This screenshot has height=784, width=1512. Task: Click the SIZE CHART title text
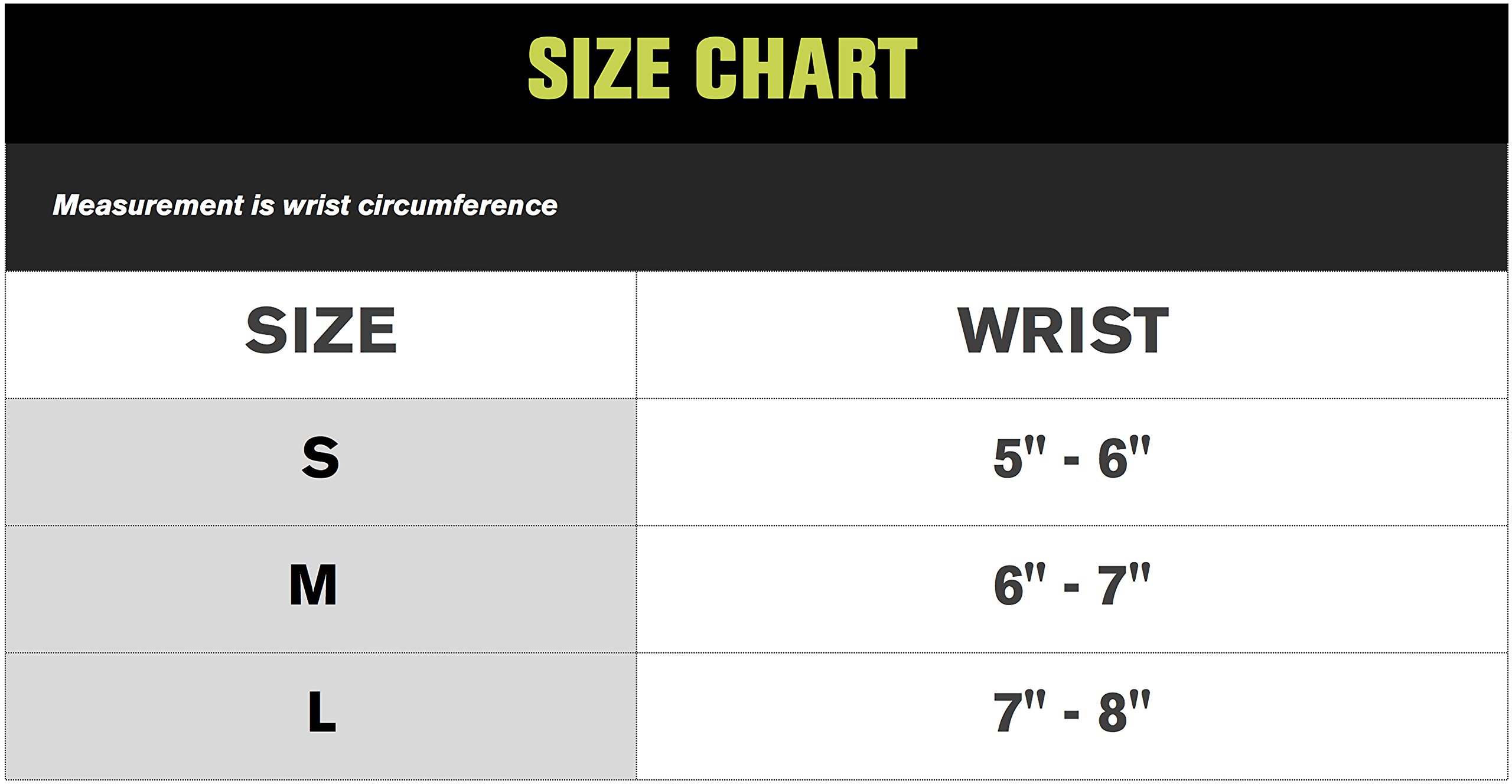(722, 68)
